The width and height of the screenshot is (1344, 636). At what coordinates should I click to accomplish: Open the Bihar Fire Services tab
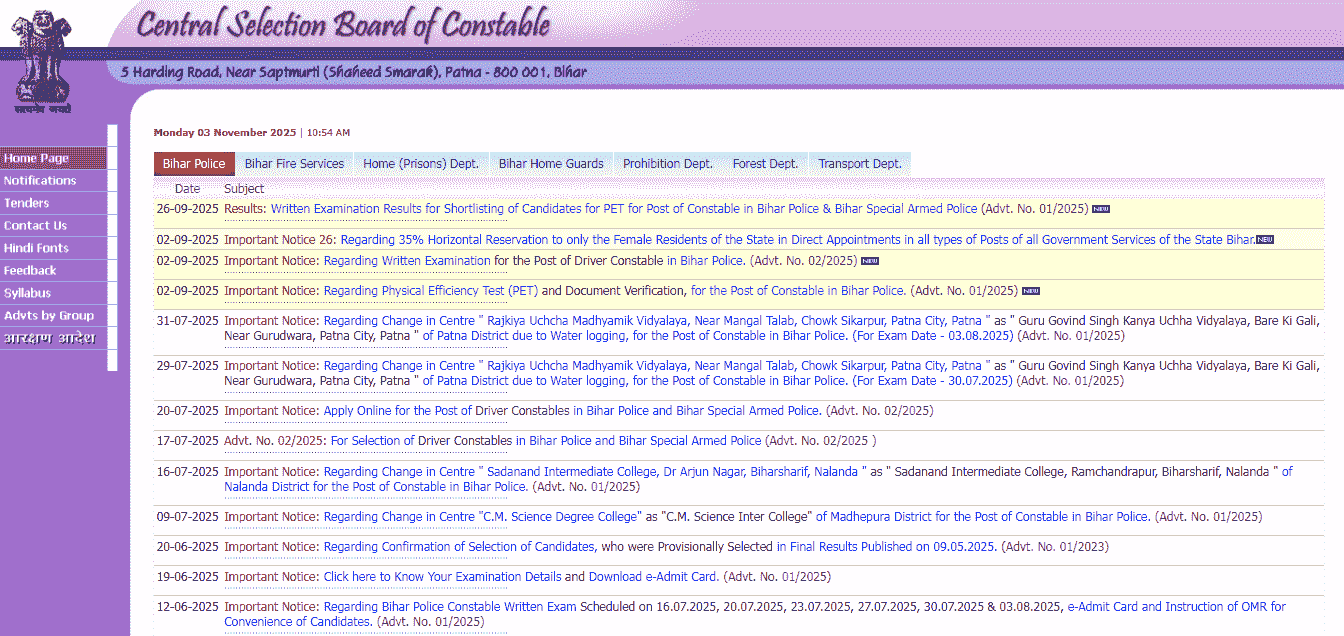click(x=294, y=164)
